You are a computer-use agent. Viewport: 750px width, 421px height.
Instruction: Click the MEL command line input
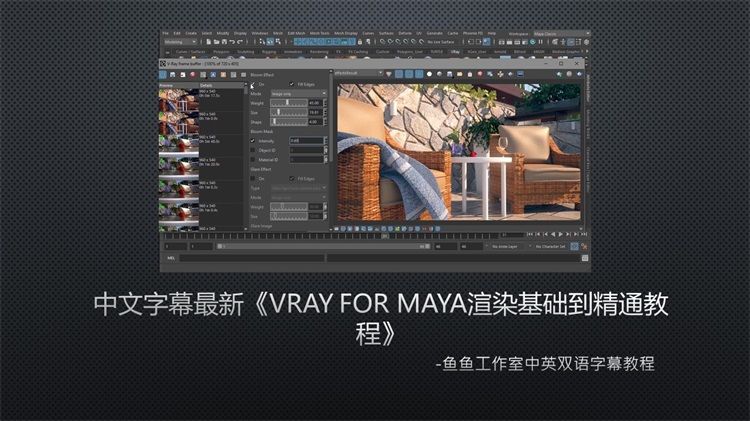tap(252, 258)
